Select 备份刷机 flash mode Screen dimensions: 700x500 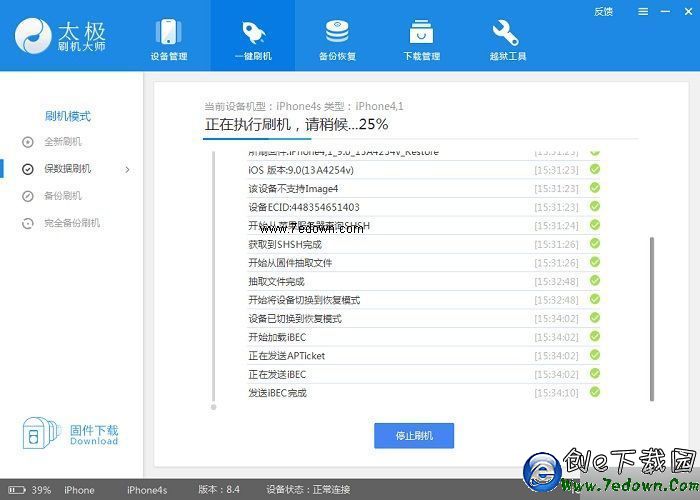pos(62,196)
